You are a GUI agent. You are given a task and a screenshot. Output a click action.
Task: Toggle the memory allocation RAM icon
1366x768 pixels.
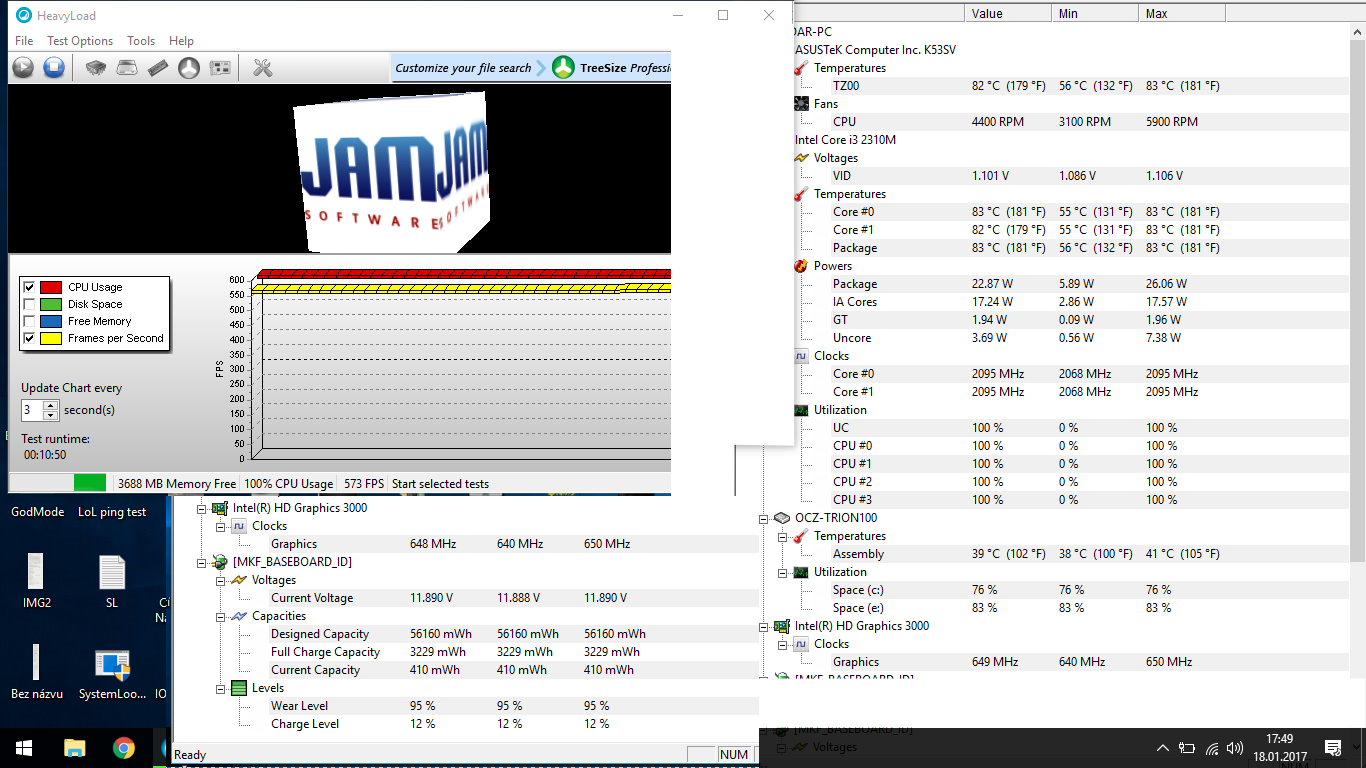click(158, 68)
